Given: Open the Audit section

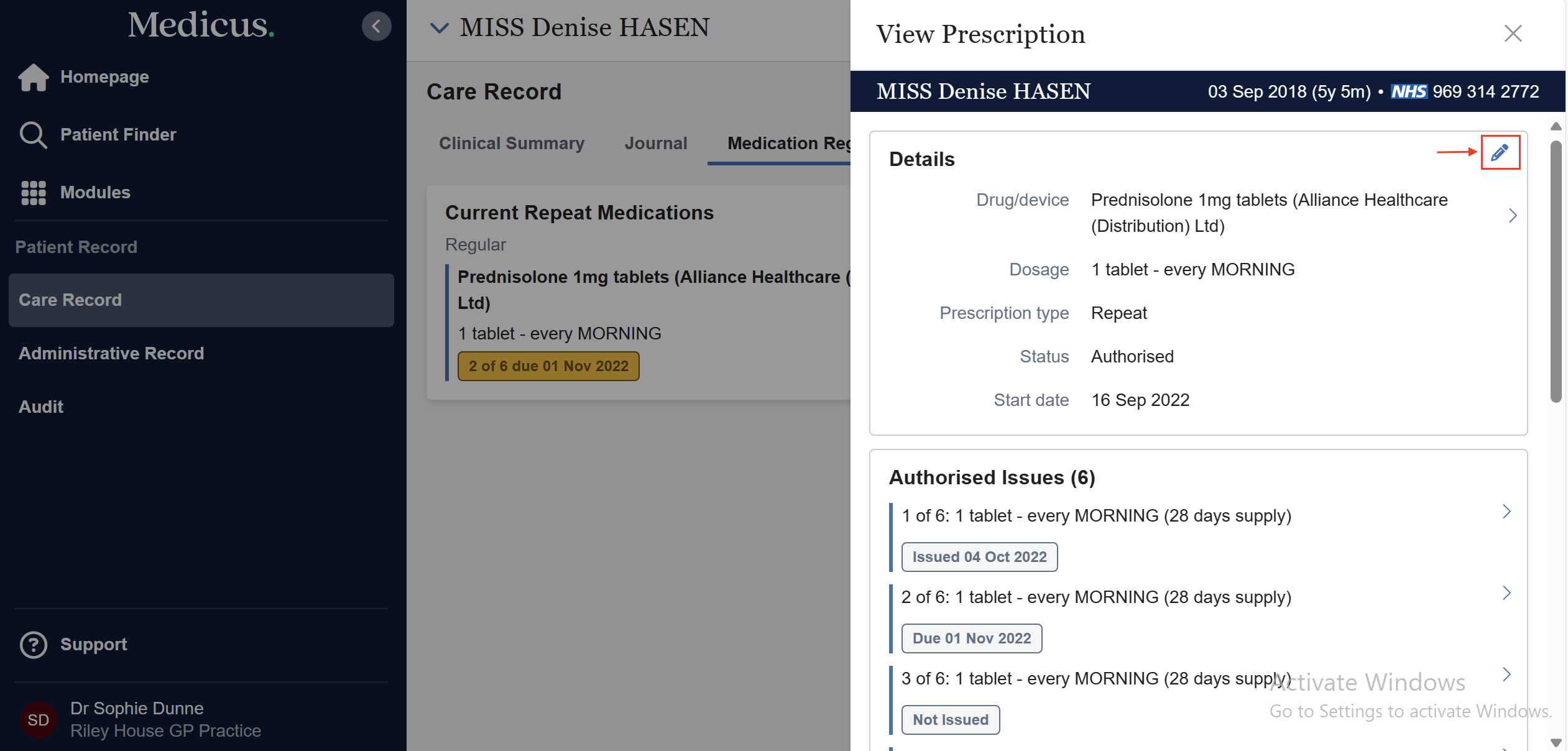Looking at the screenshot, I should click(40, 407).
